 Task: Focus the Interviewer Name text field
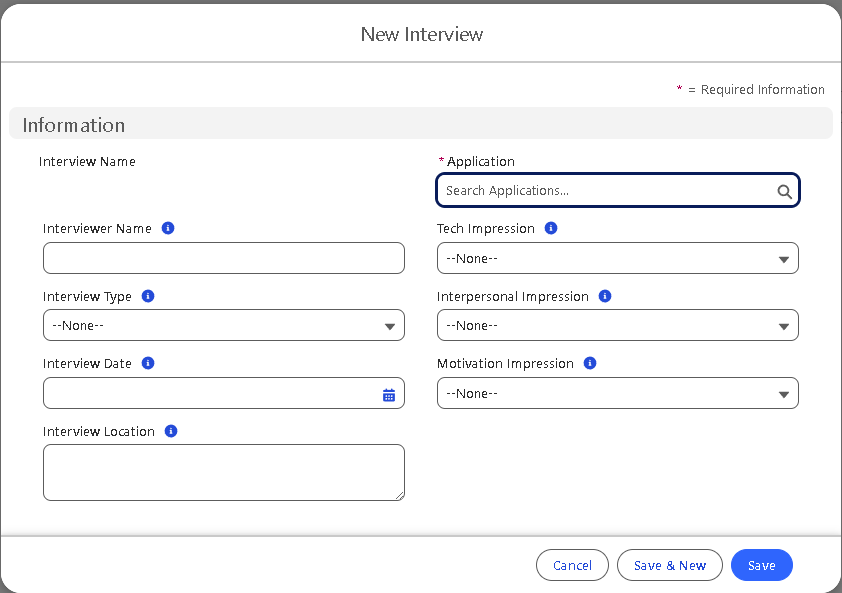pos(223,258)
